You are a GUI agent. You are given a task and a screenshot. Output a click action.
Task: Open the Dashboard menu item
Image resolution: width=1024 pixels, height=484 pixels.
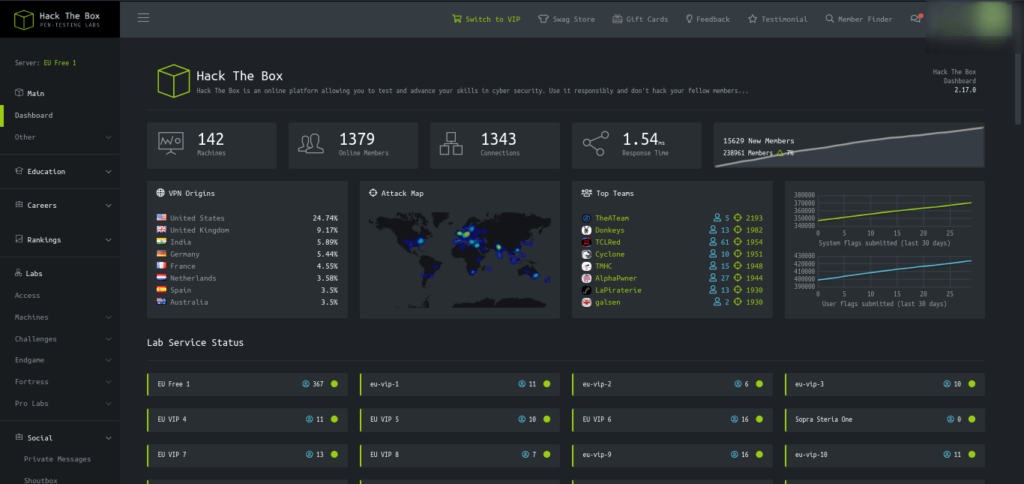click(x=34, y=115)
